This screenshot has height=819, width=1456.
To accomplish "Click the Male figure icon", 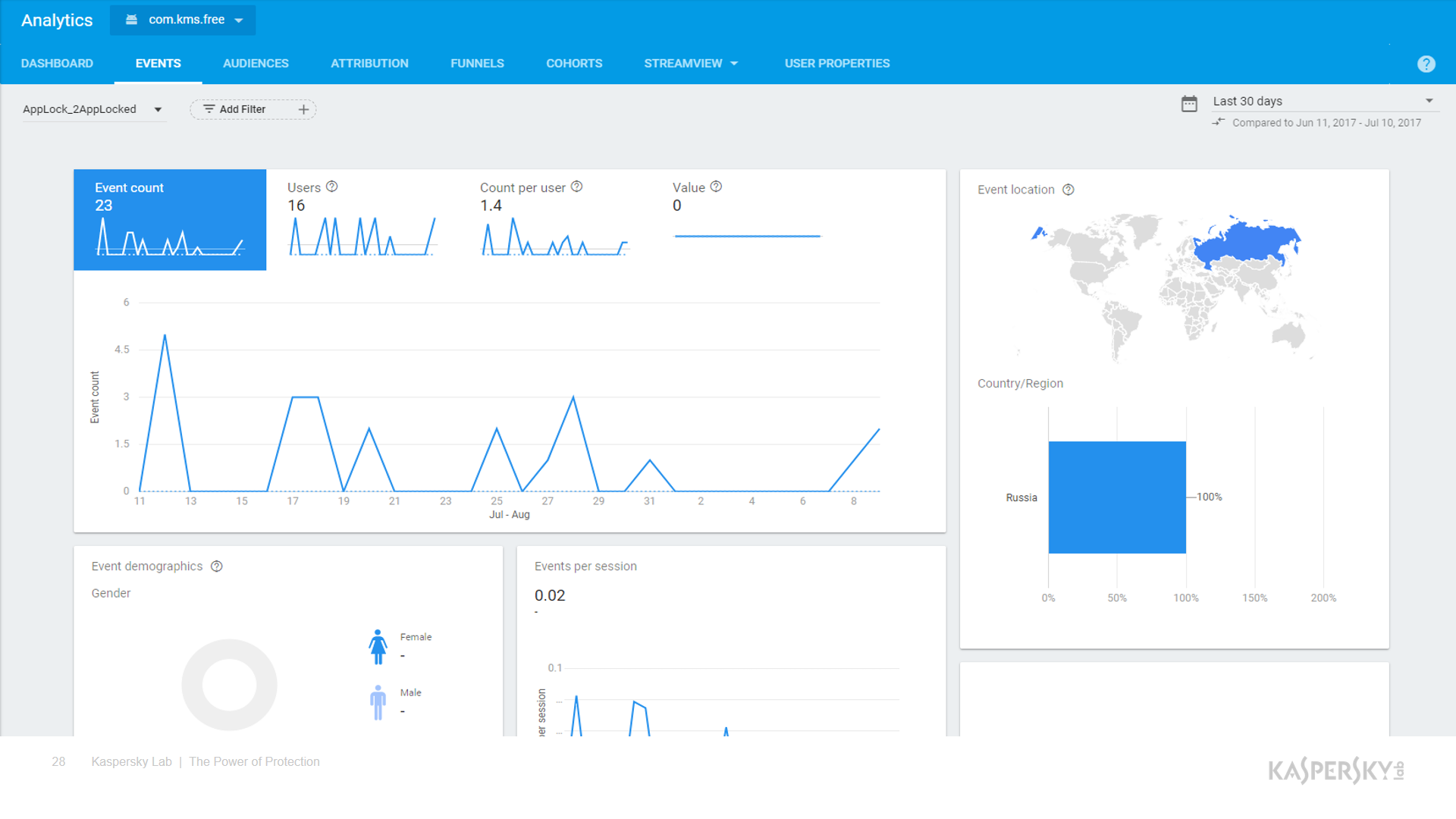I will click(x=378, y=702).
